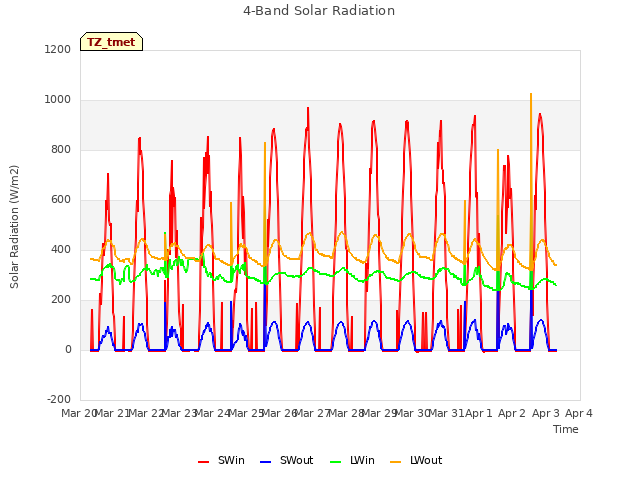Click the green LWin legend color marker
Screen dimensions: 640x480
point(335,462)
